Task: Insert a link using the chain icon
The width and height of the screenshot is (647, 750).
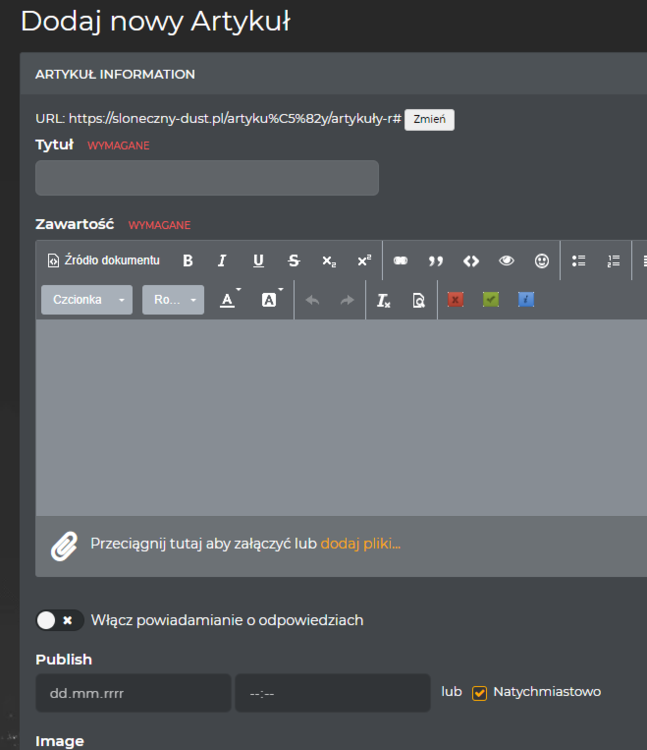Action: pyautogui.click(x=400, y=261)
